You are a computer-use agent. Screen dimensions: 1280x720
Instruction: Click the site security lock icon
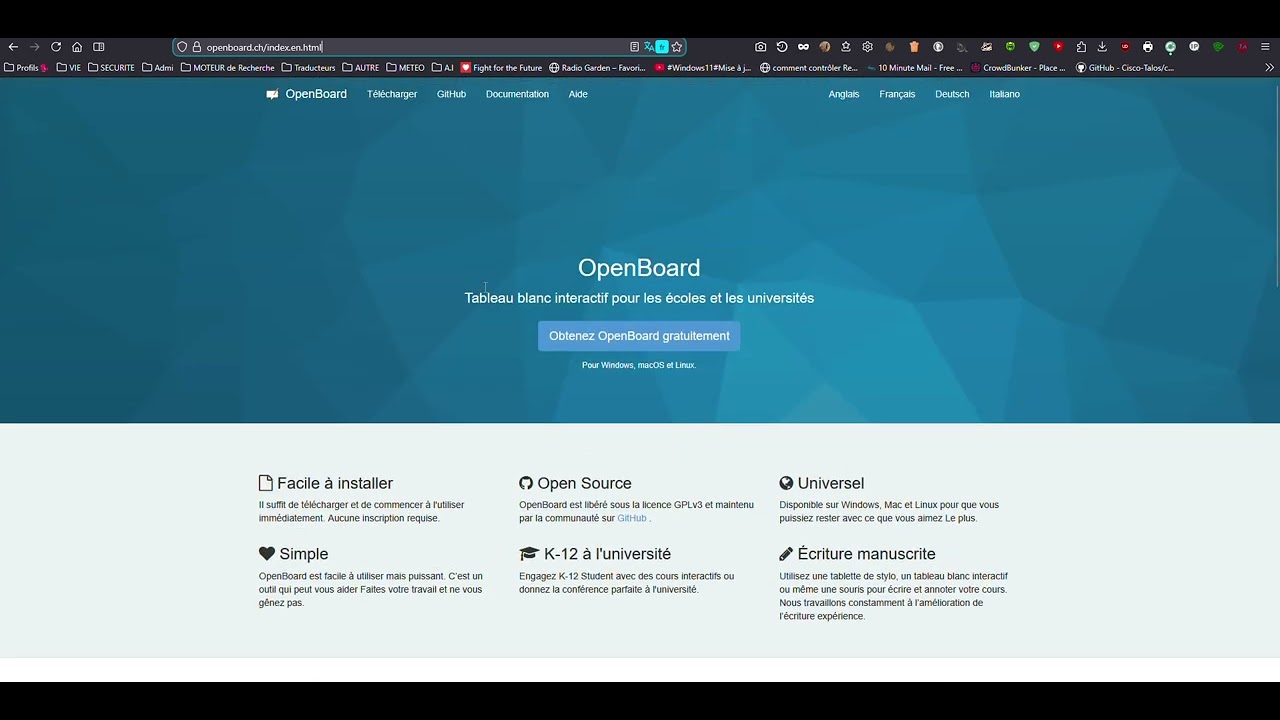(x=197, y=47)
